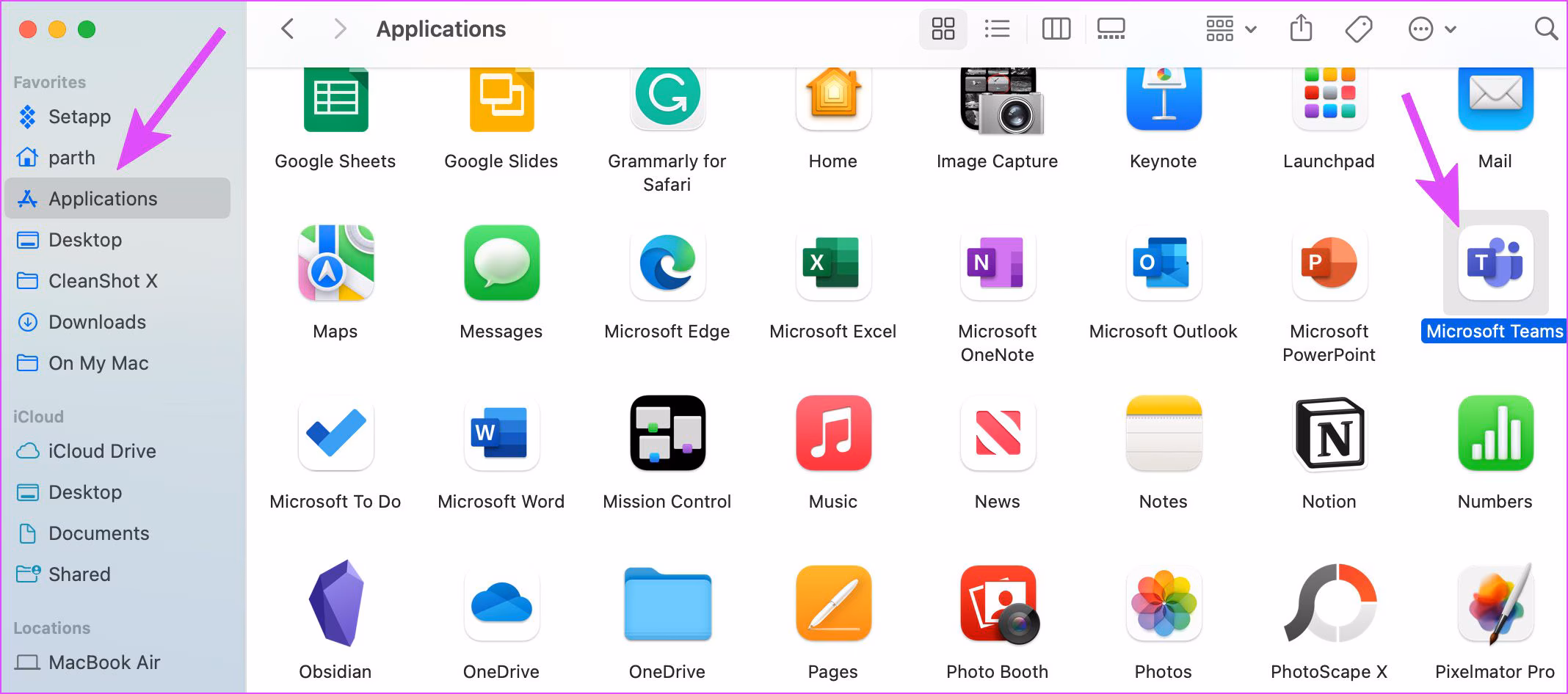Click the Photos app icon
This screenshot has height=694, width=1568.
tap(1164, 603)
